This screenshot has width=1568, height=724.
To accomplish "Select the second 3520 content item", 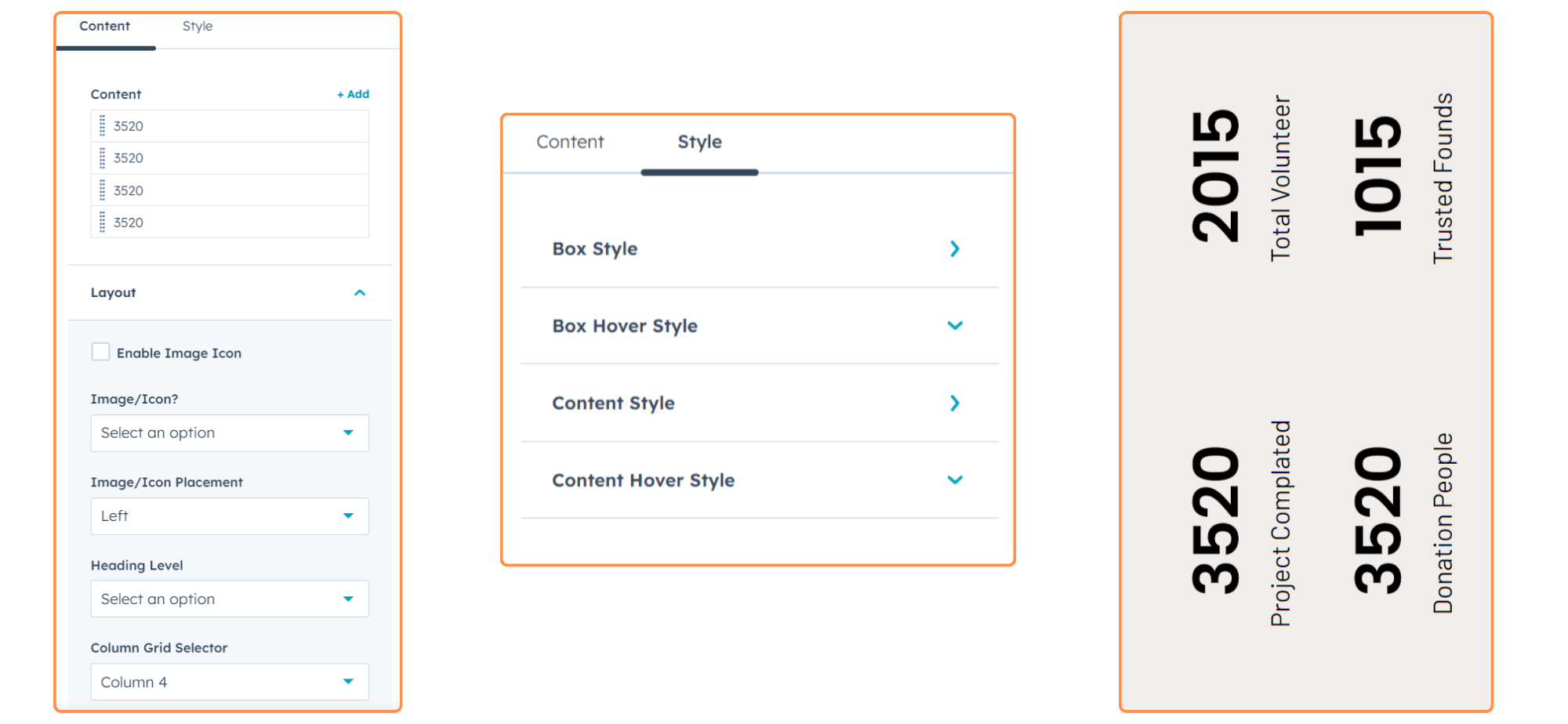I will (x=129, y=158).
